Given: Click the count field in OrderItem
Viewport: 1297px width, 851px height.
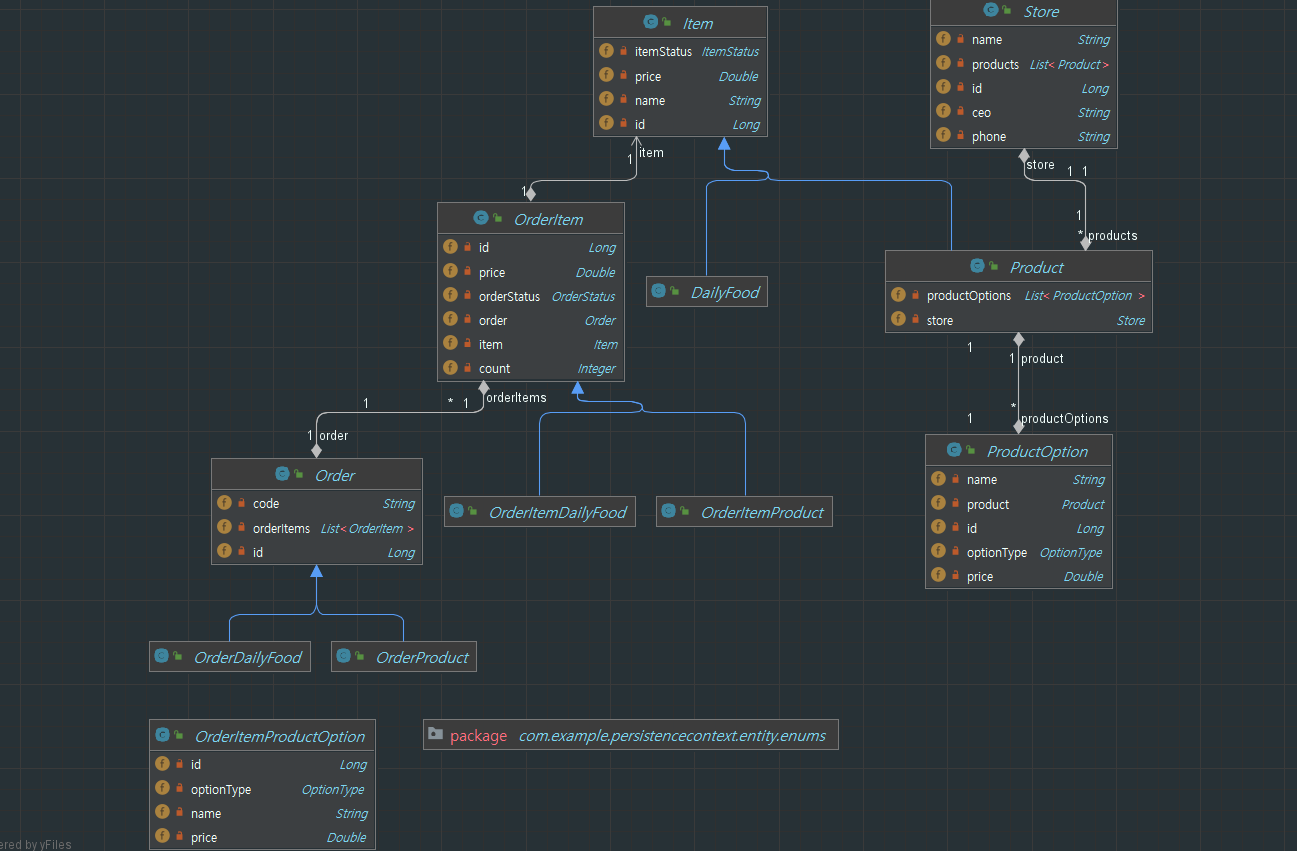Looking at the screenshot, I should pyautogui.click(x=531, y=368).
